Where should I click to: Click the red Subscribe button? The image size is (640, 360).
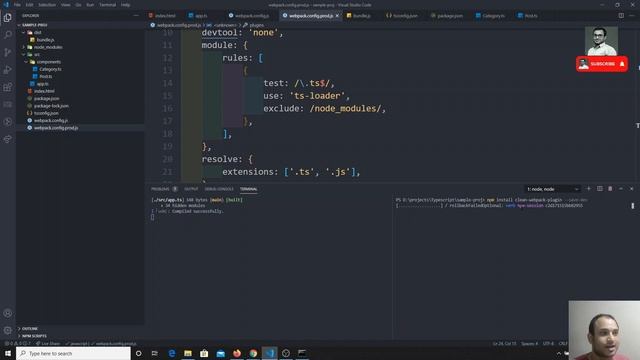coord(602,64)
